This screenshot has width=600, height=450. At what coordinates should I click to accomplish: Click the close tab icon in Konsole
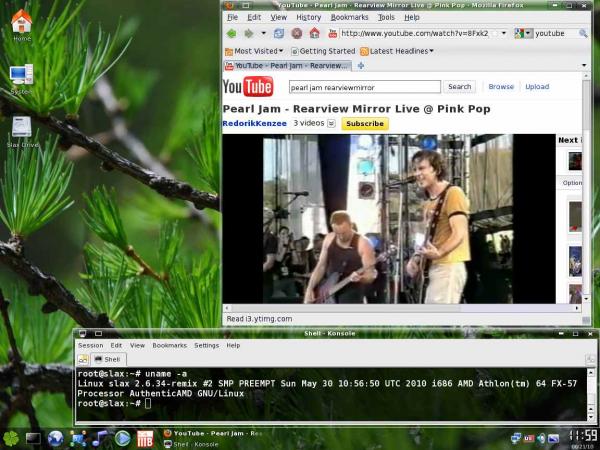click(x=590, y=359)
